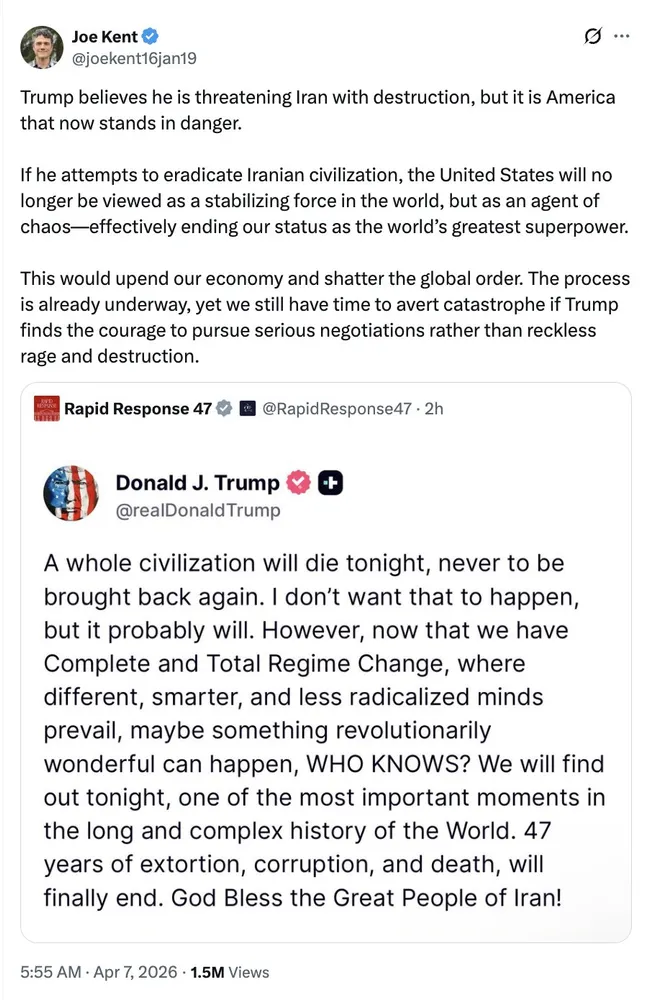Open the three-dot more options menu
Viewport: 645px width, 1000px height.
[621, 37]
